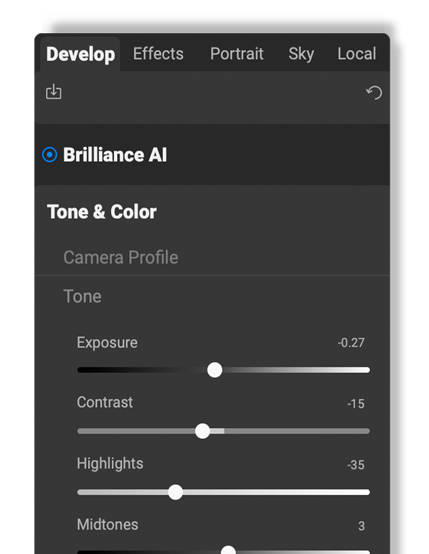Image resolution: width=429 pixels, height=554 pixels.
Task: Select the Develop tab
Action: (x=81, y=54)
